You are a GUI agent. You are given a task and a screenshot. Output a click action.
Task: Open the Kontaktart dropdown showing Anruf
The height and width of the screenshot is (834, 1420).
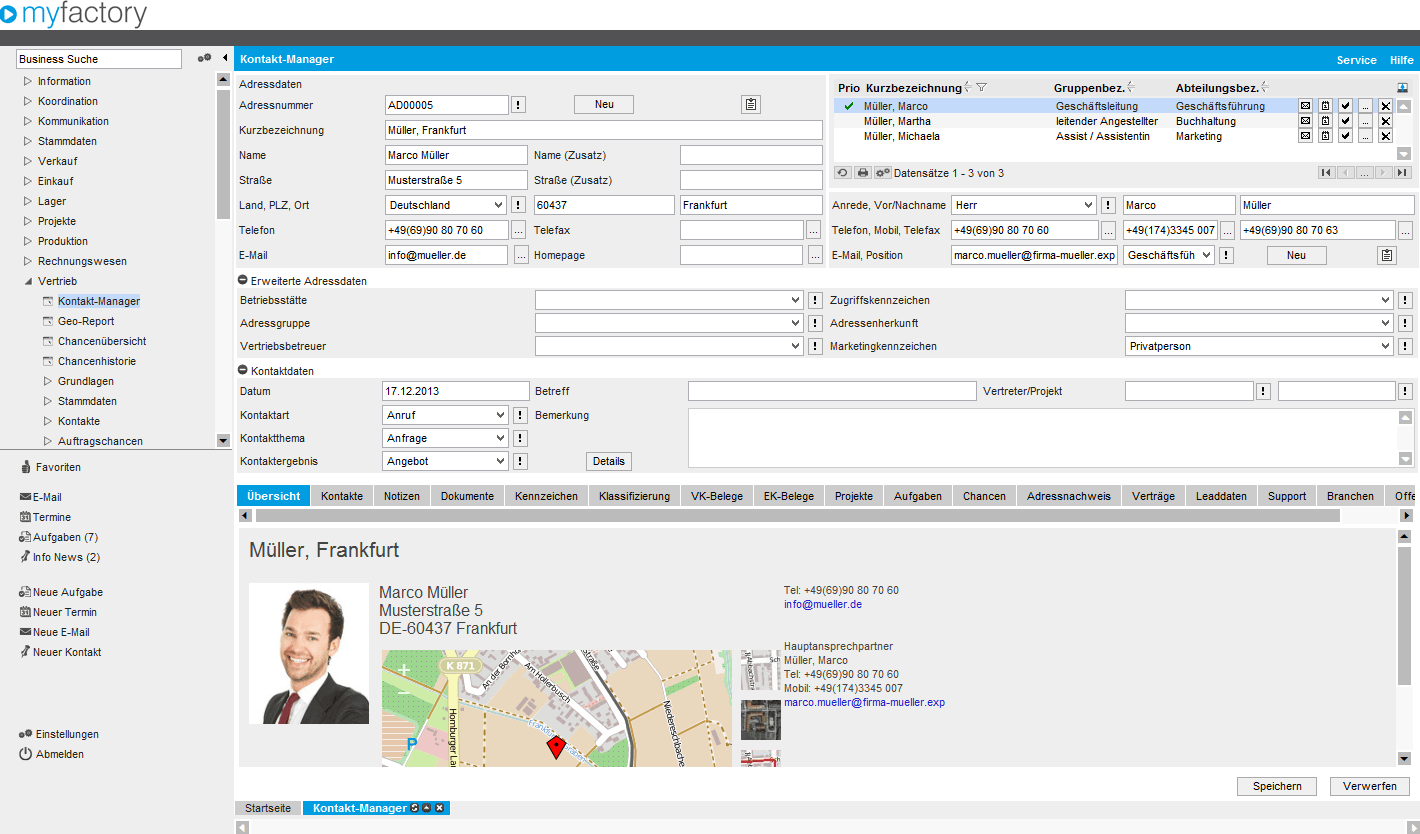[x=446, y=415]
